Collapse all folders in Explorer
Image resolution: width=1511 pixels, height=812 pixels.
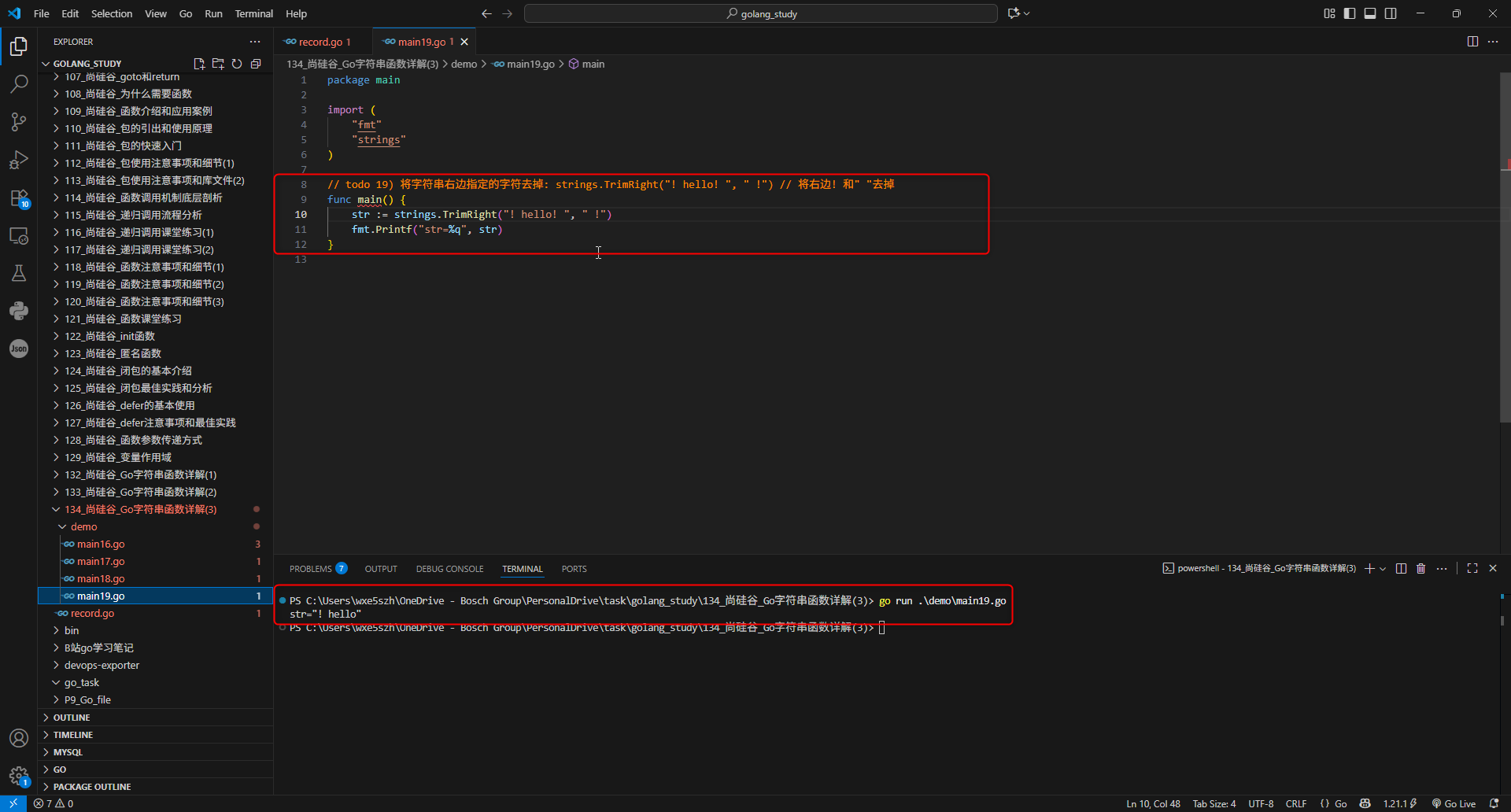tap(256, 64)
